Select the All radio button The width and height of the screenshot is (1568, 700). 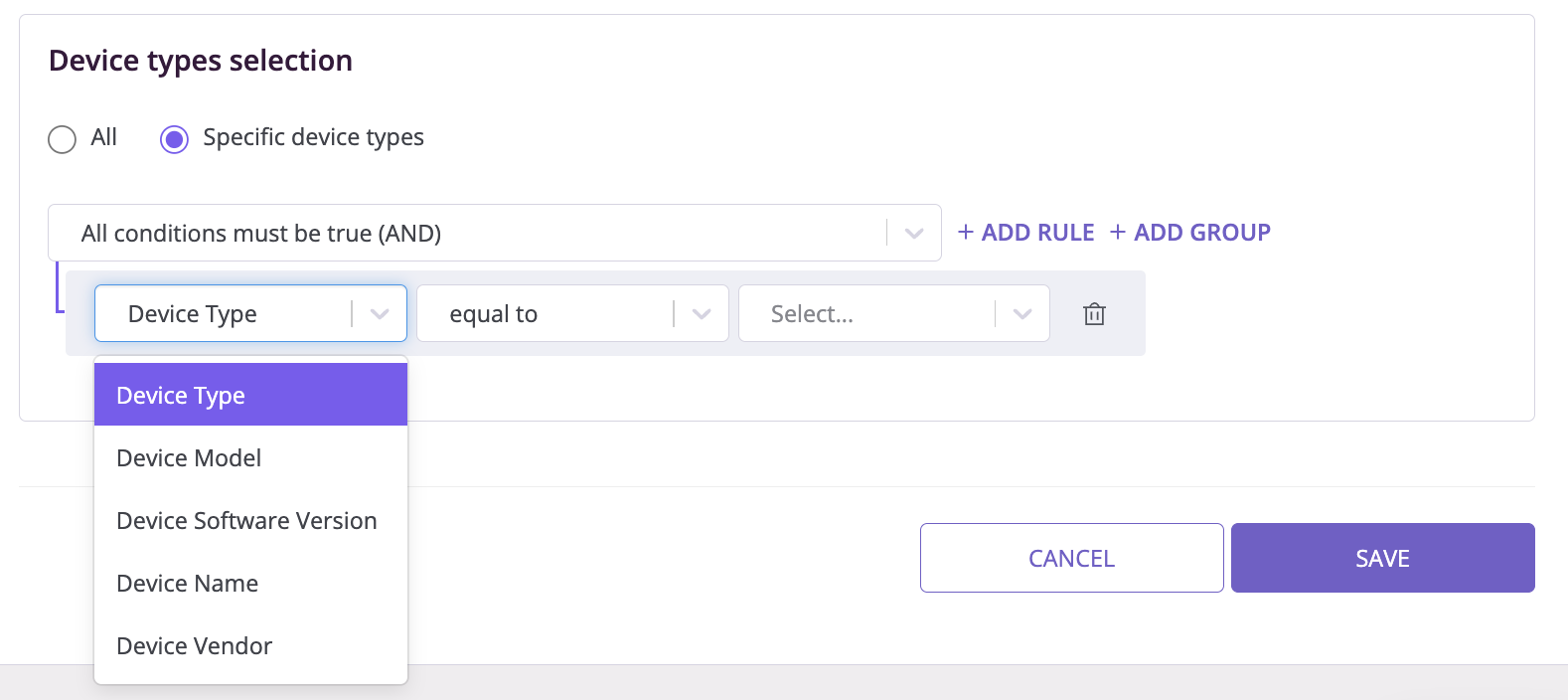tap(62, 139)
